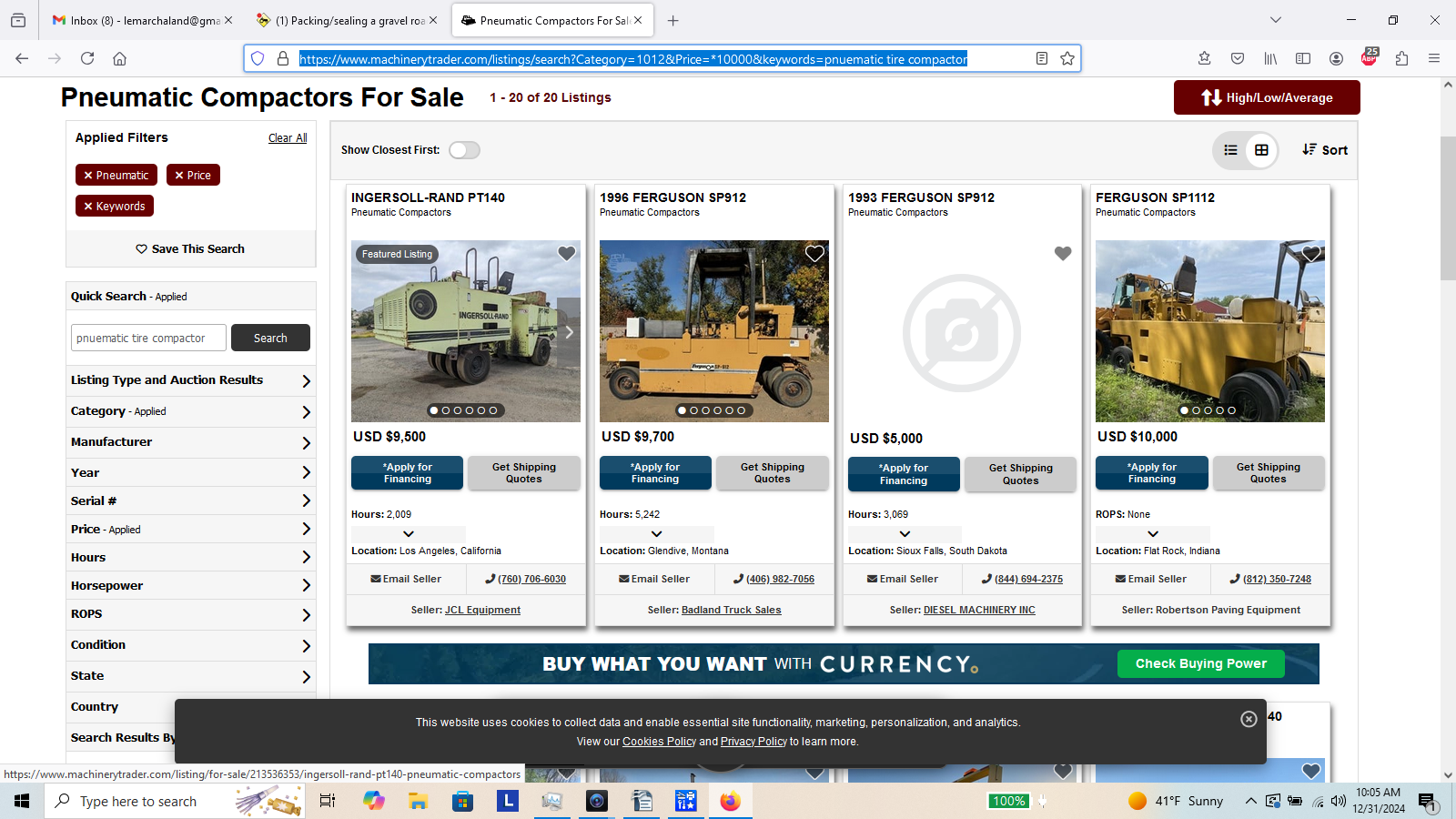
Task: Switch to list view icon
Action: click(1230, 150)
